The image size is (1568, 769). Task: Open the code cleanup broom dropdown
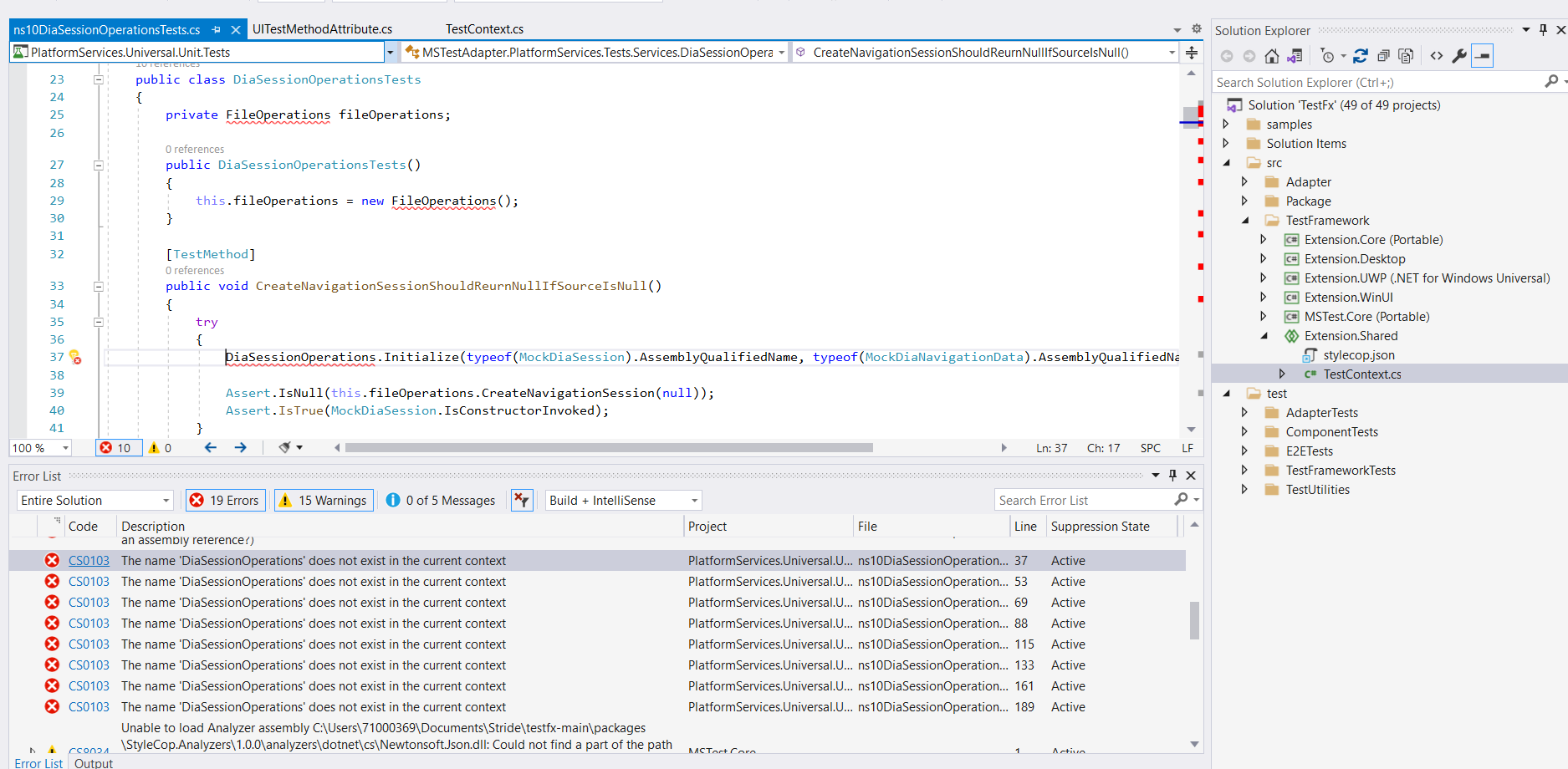pos(290,448)
